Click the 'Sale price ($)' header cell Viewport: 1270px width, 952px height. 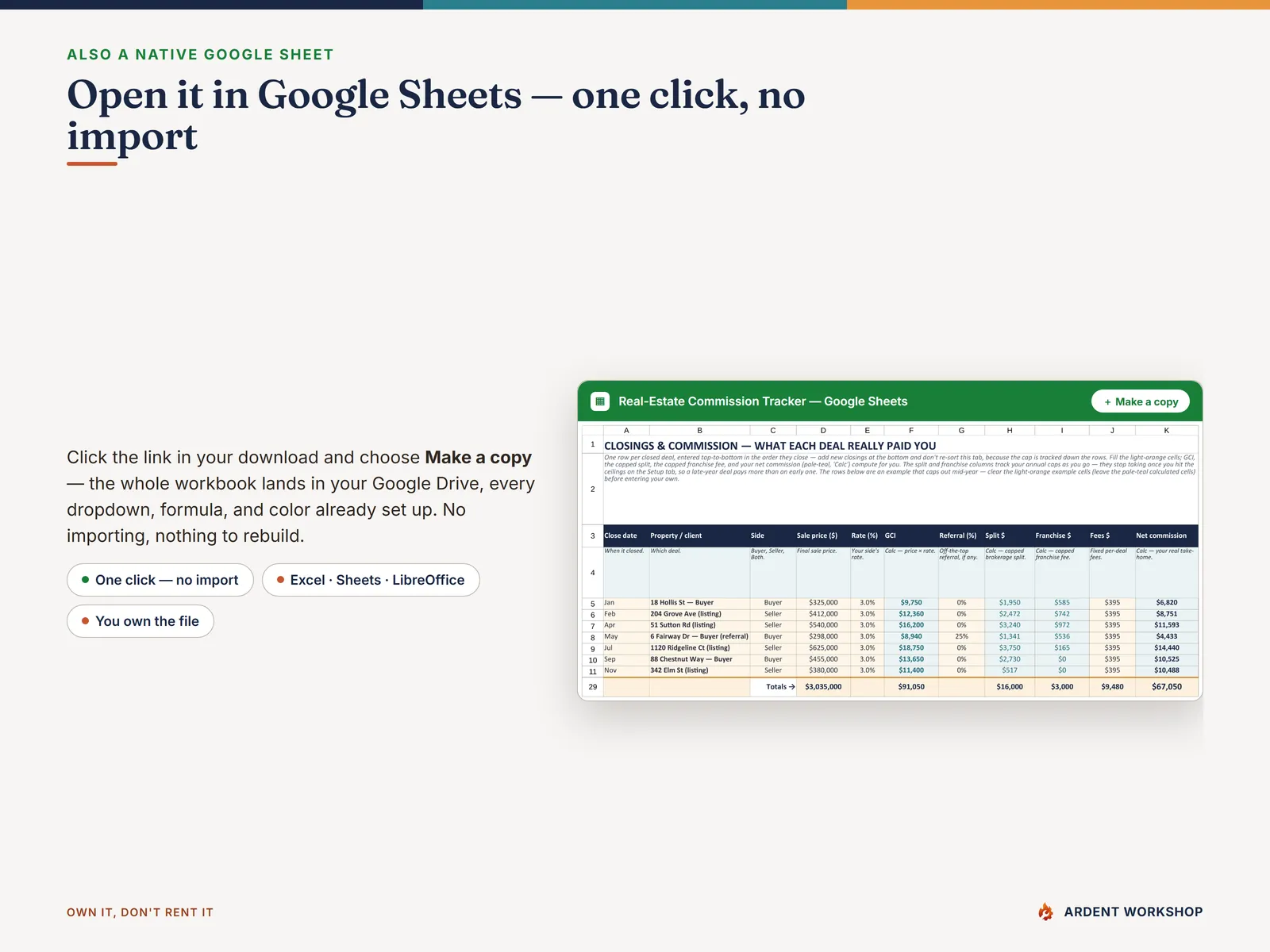pos(823,535)
